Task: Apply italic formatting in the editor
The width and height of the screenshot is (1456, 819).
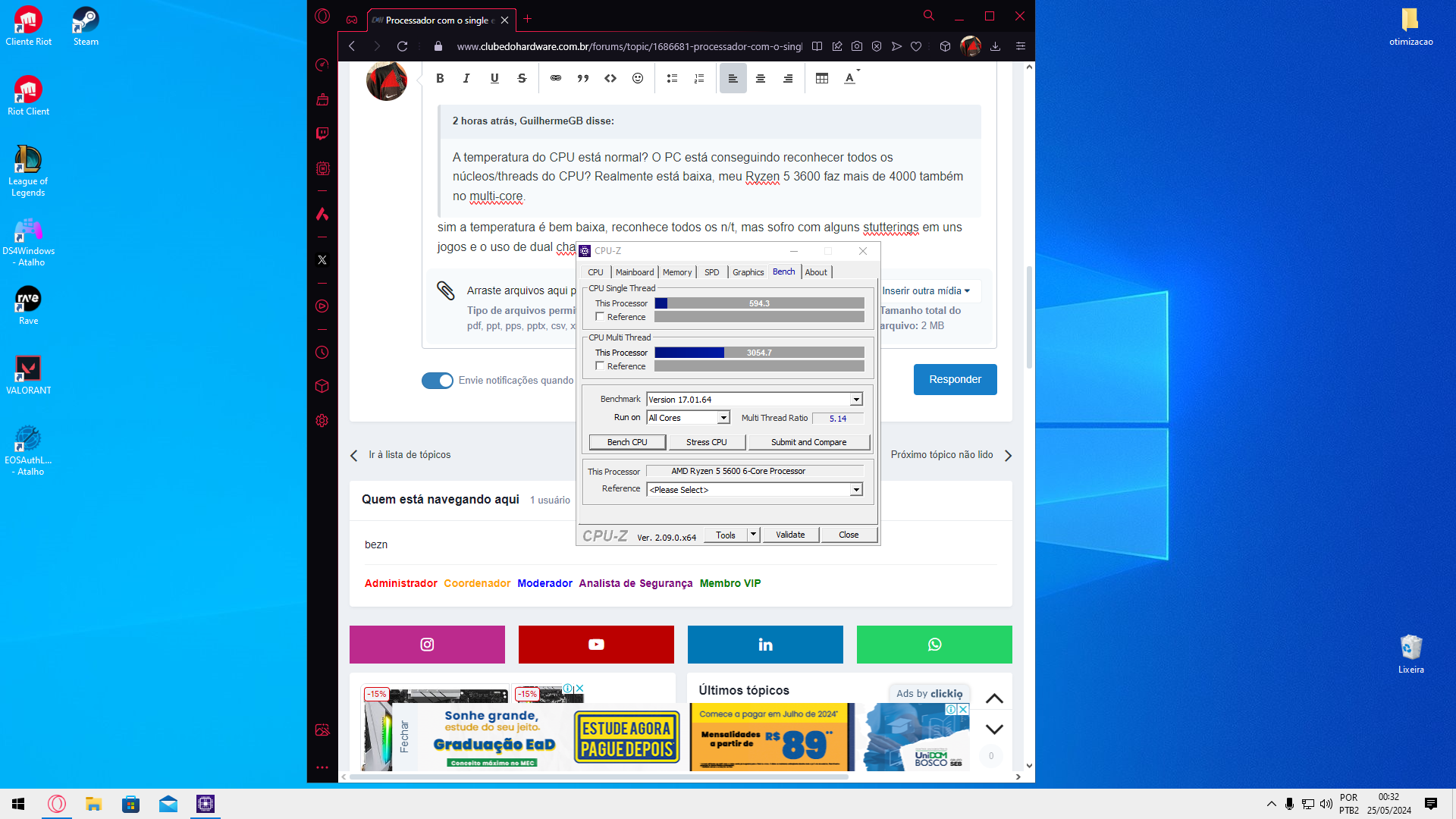Action: click(466, 78)
